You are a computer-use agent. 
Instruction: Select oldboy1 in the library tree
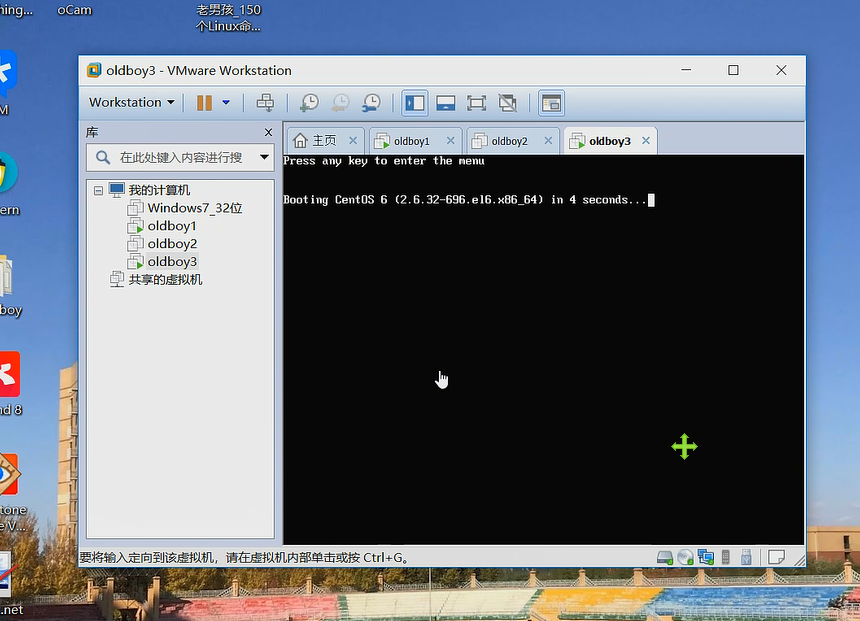[172, 226]
